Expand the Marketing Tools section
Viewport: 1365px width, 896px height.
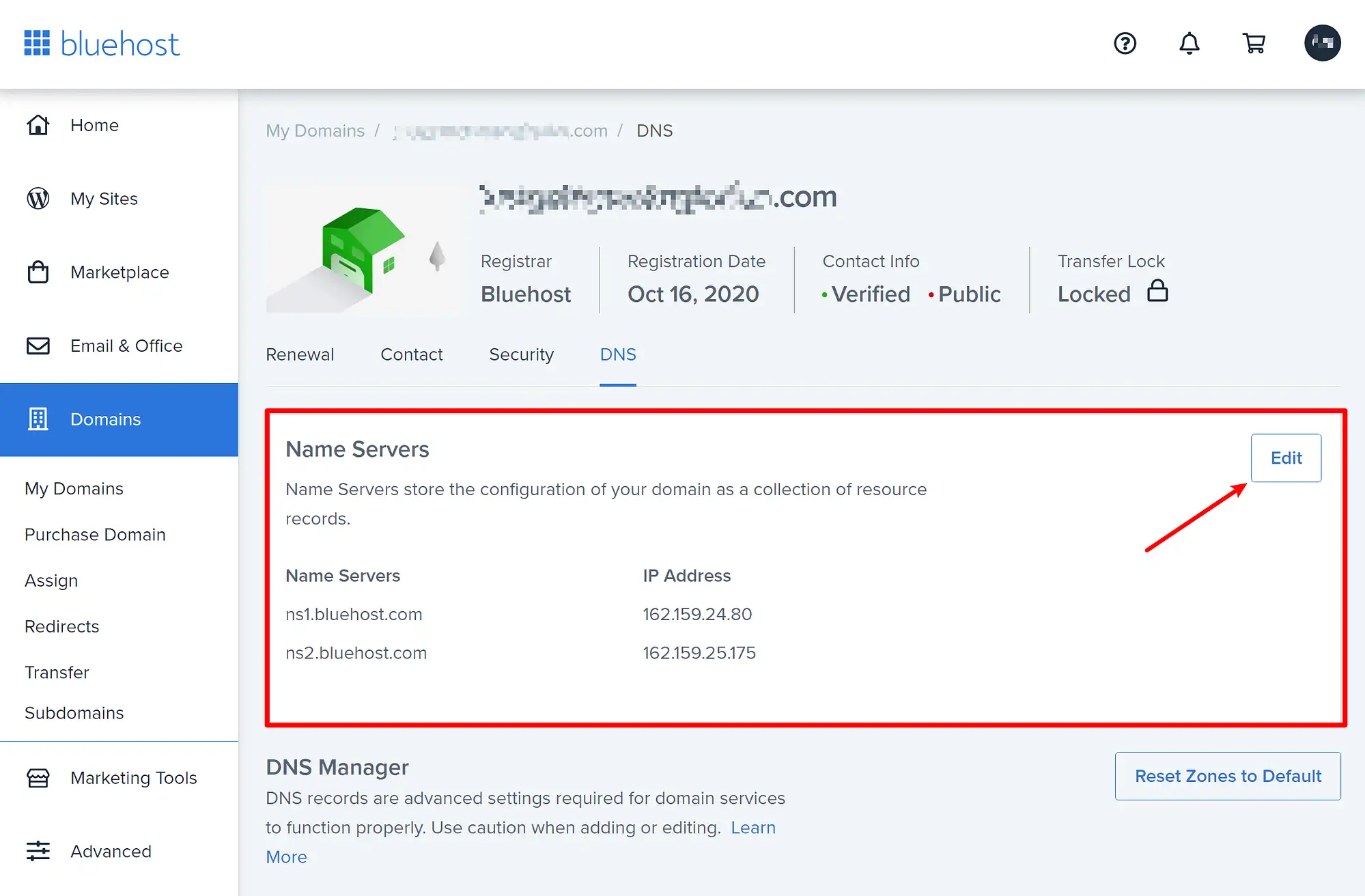(134, 778)
